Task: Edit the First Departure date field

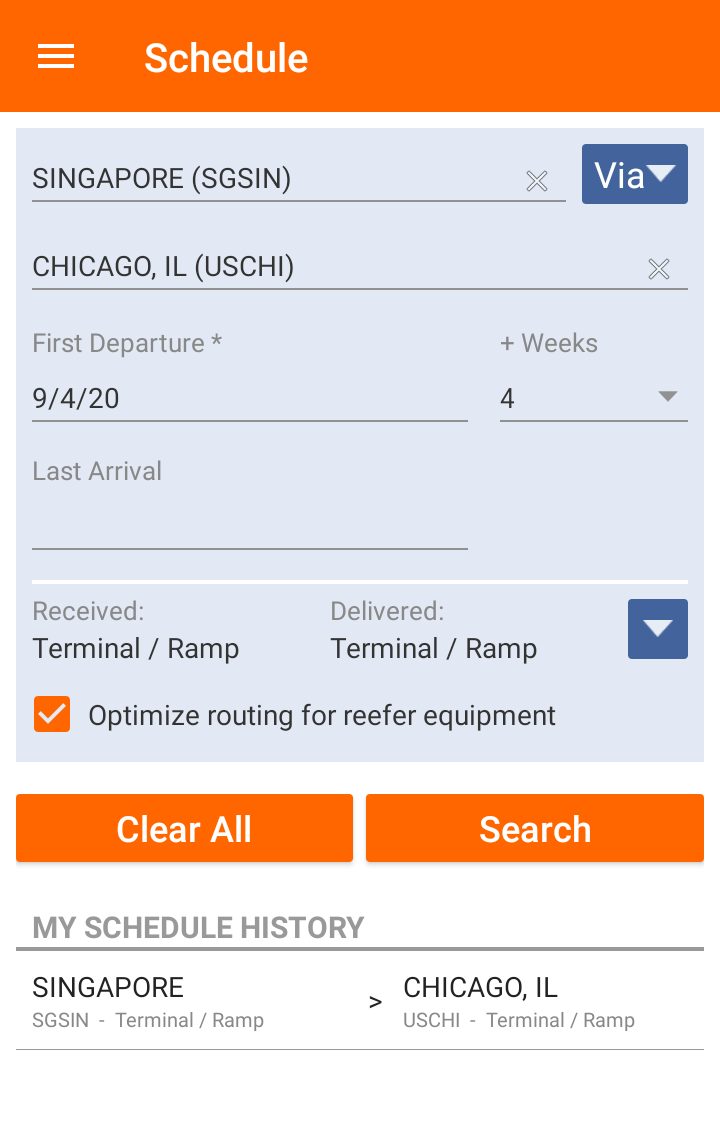Action: (x=249, y=398)
